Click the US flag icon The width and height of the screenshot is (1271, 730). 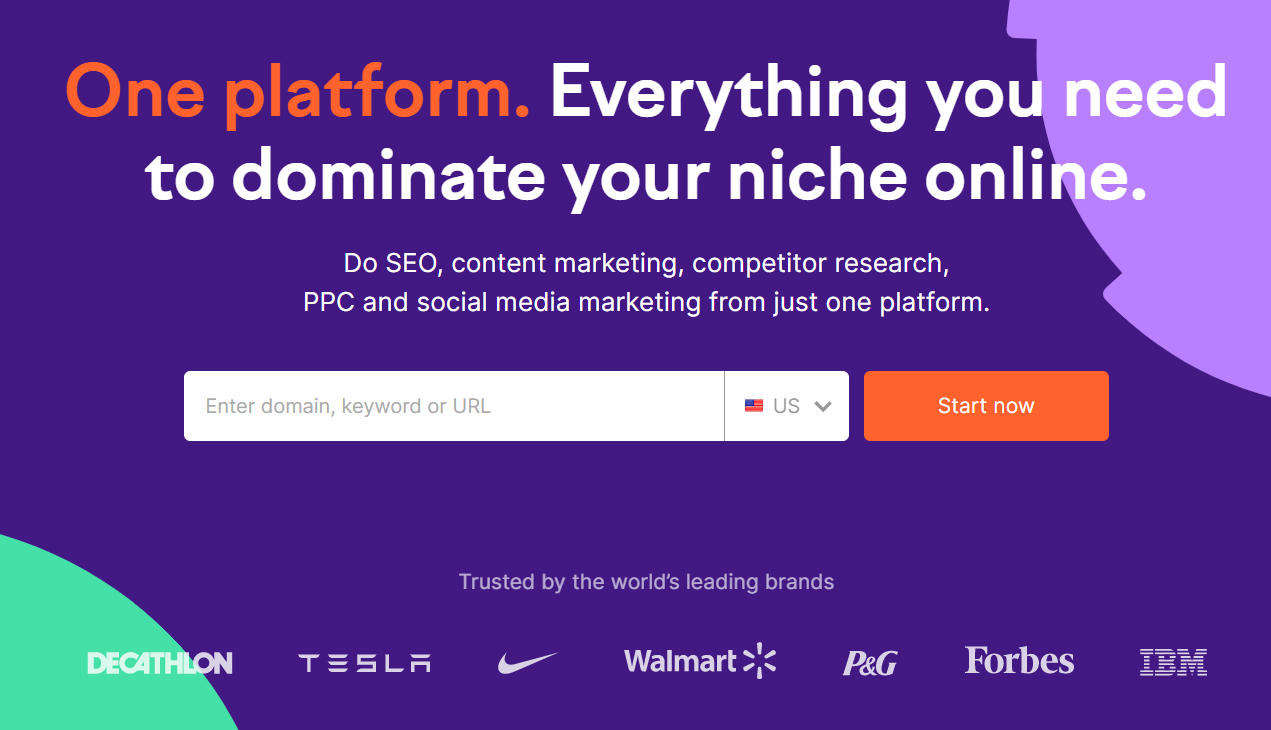pyautogui.click(x=754, y=406)
